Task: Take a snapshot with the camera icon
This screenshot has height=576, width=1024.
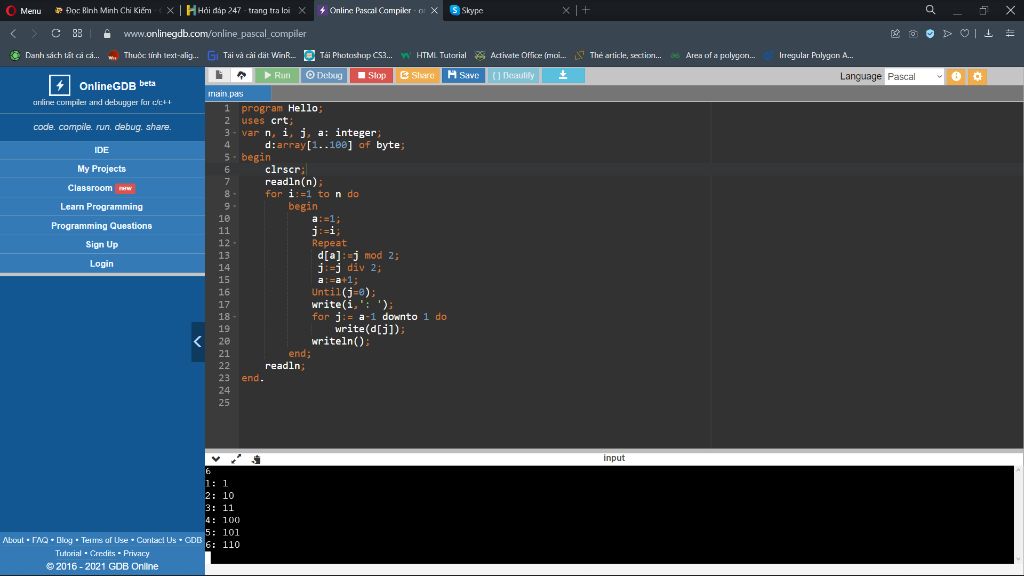Action: [x=913, y=33]
